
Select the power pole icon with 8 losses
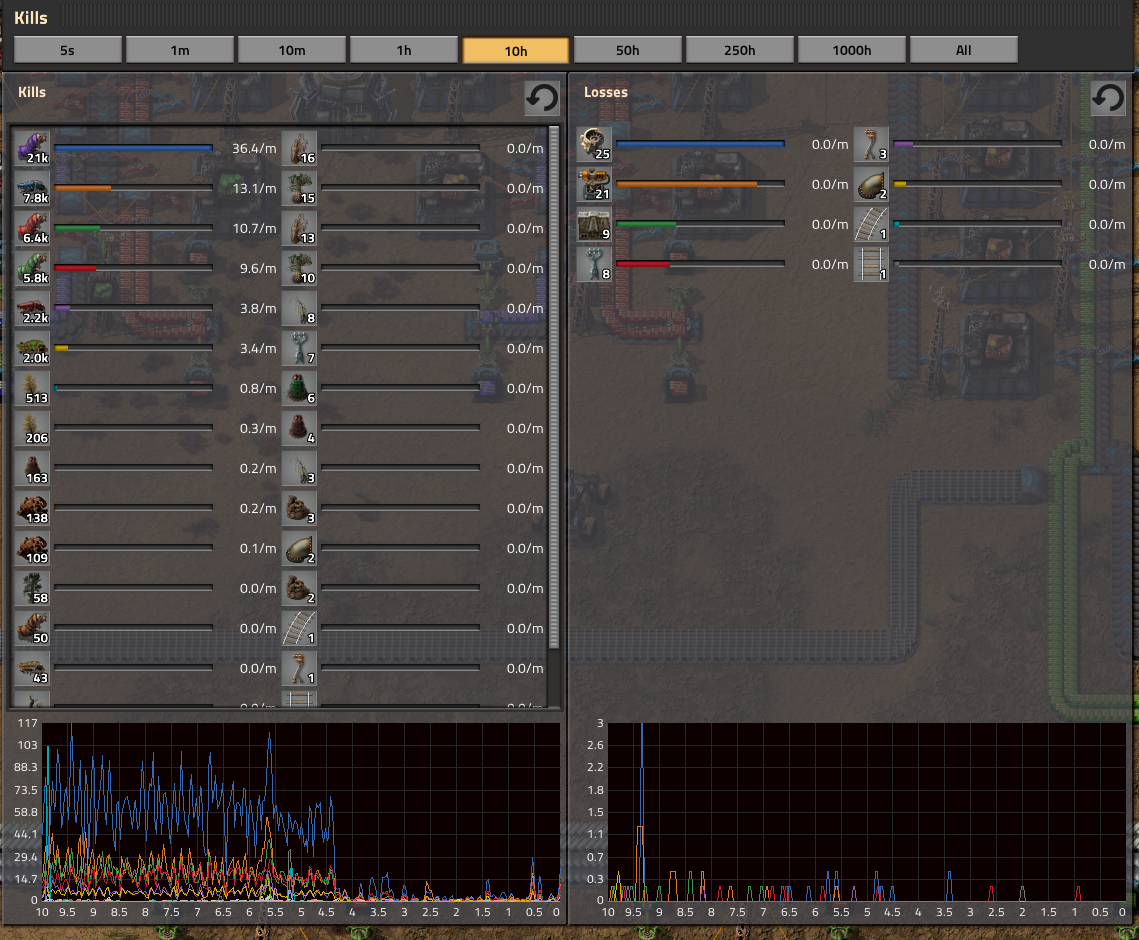point(594,265)
